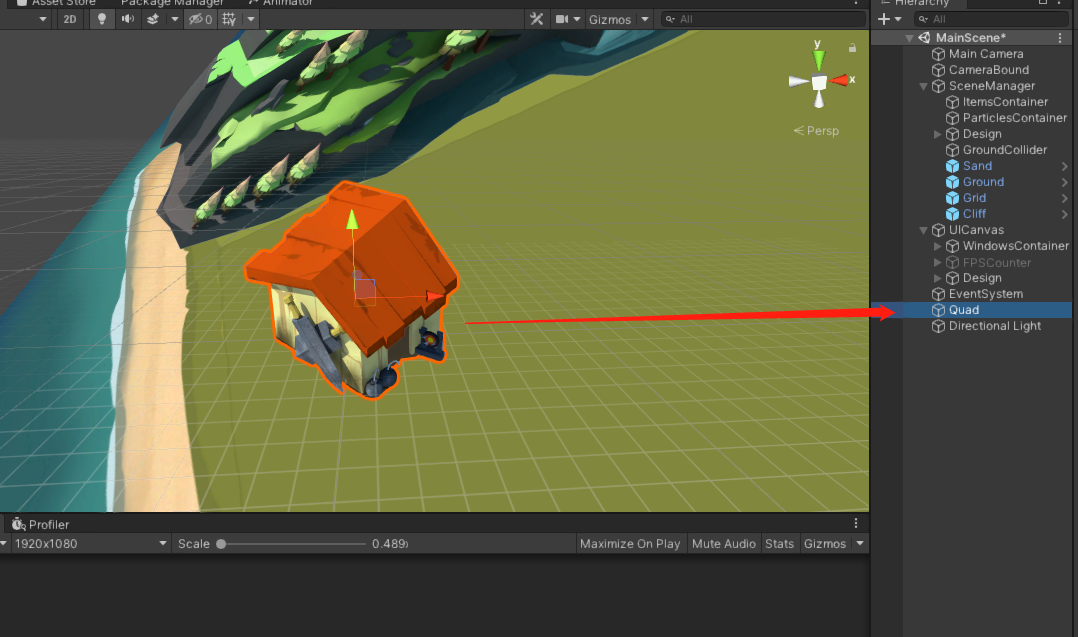Select CameraBound object
The height and width of the screenshot is (637, 1078).
pos(989,69)
